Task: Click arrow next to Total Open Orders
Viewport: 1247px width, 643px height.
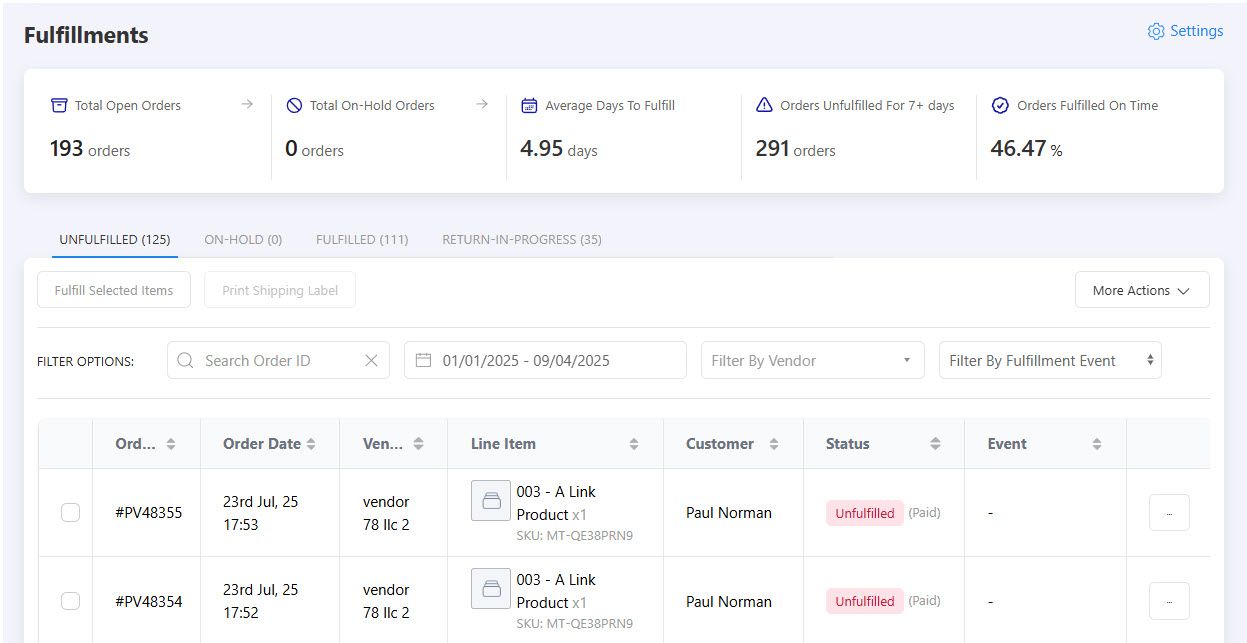Action: (x=247, y=105)
